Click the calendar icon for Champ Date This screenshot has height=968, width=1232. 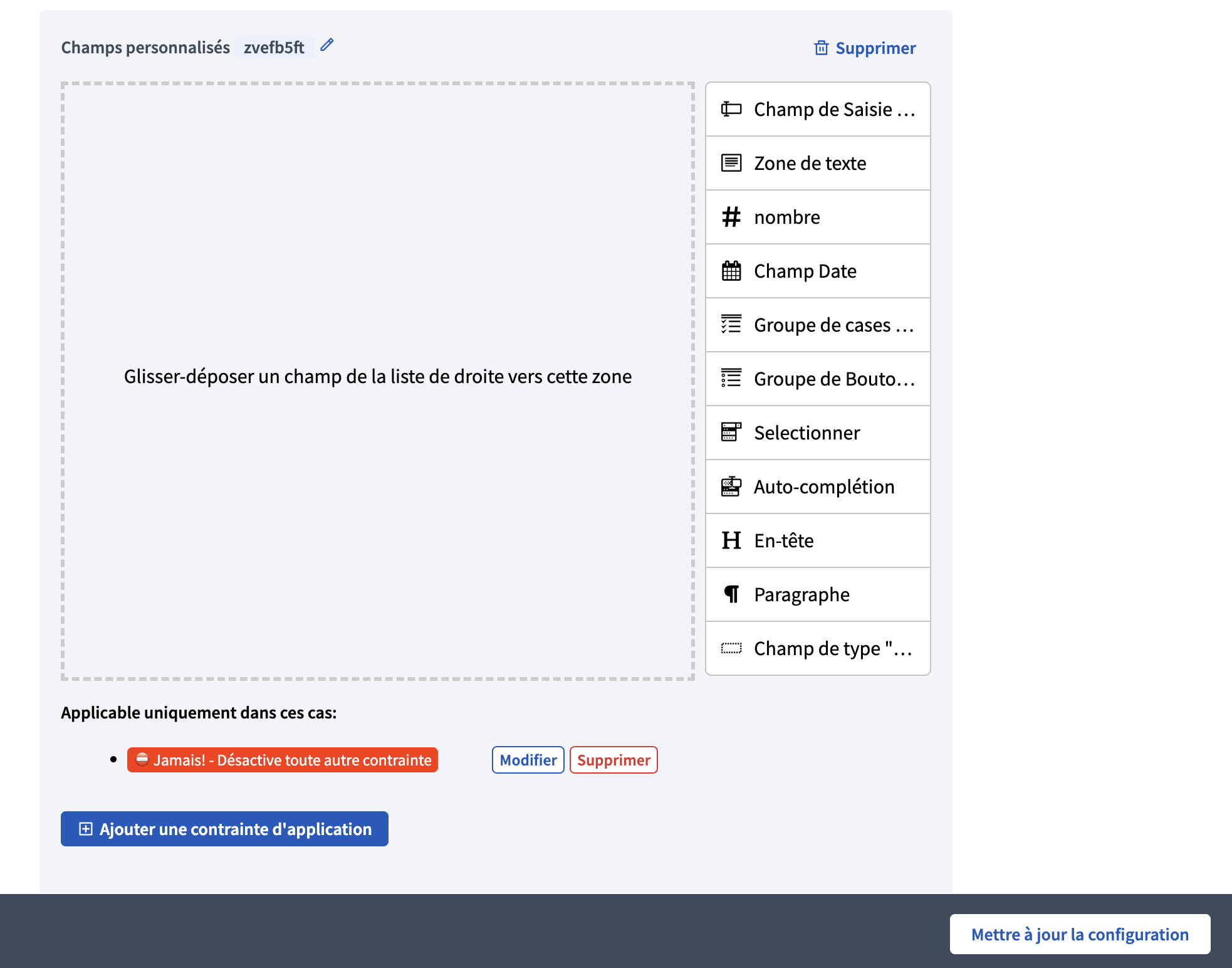pos(731,271)
